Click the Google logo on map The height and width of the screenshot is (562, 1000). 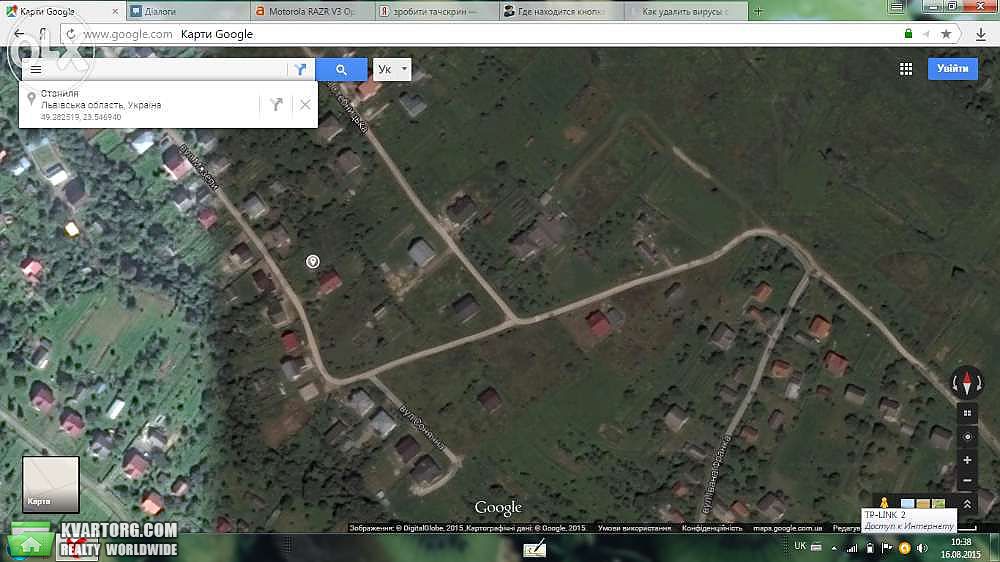(x=498, y=508)
